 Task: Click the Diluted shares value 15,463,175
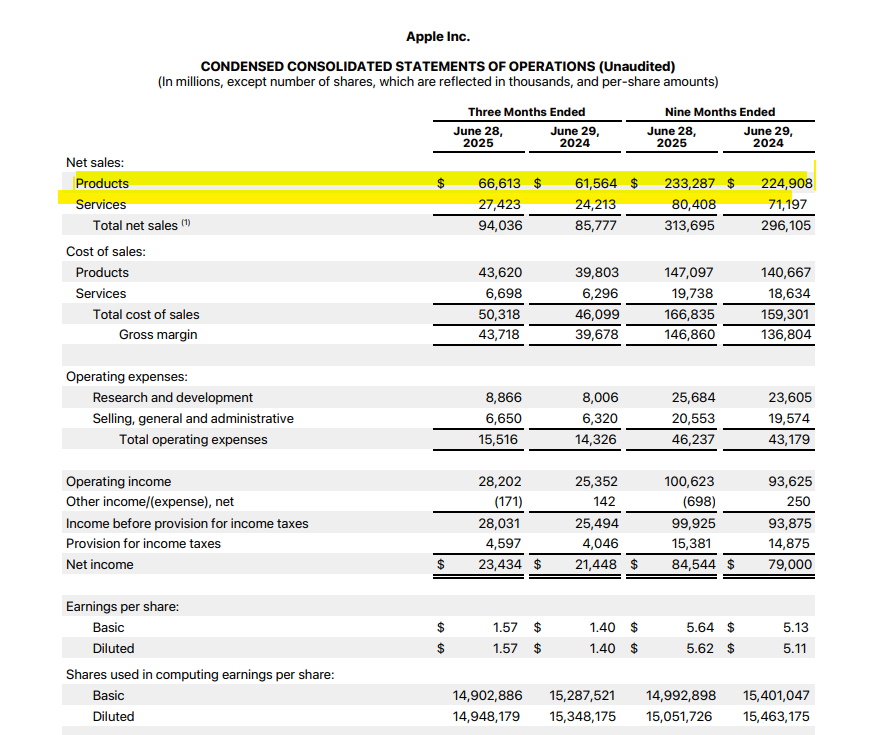(x=776, y=716)
